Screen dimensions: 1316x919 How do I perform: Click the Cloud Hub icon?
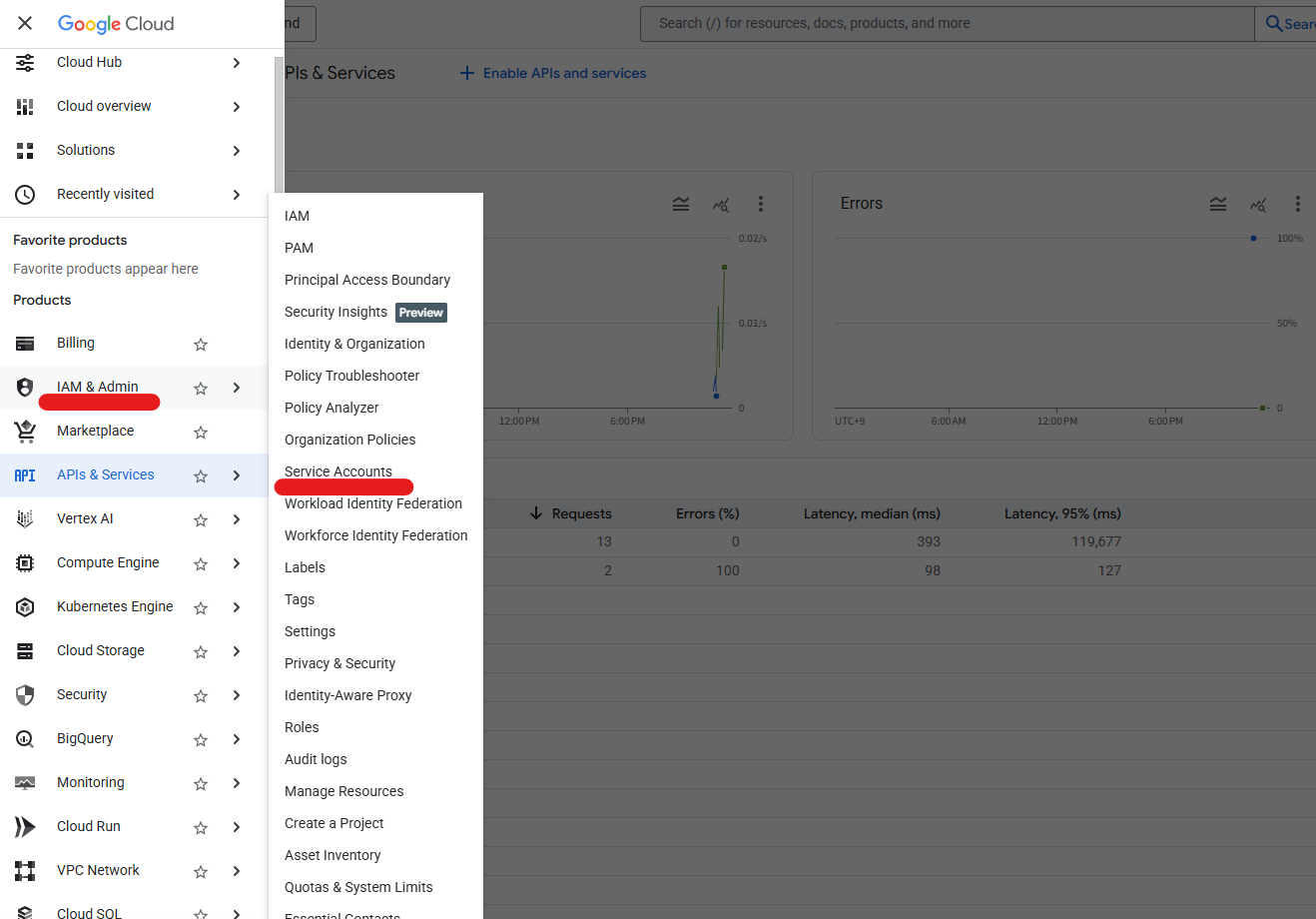pyautogui.click(x=25, y=63)
